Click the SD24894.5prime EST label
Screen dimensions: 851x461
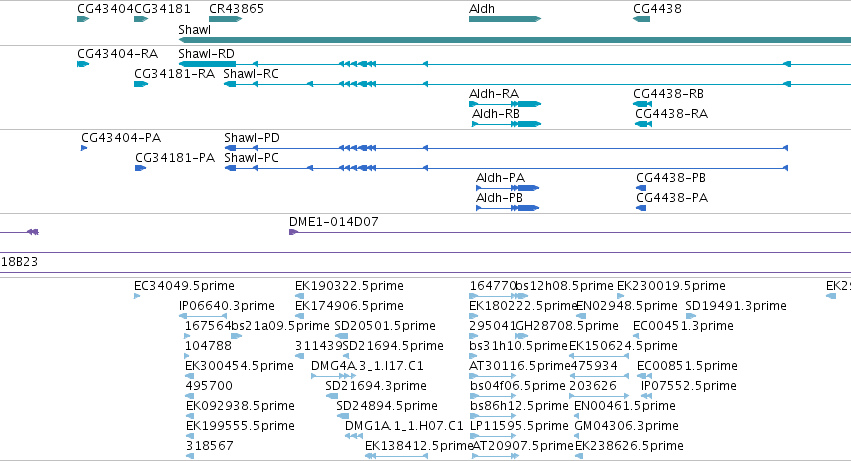(x=387, y=407)
